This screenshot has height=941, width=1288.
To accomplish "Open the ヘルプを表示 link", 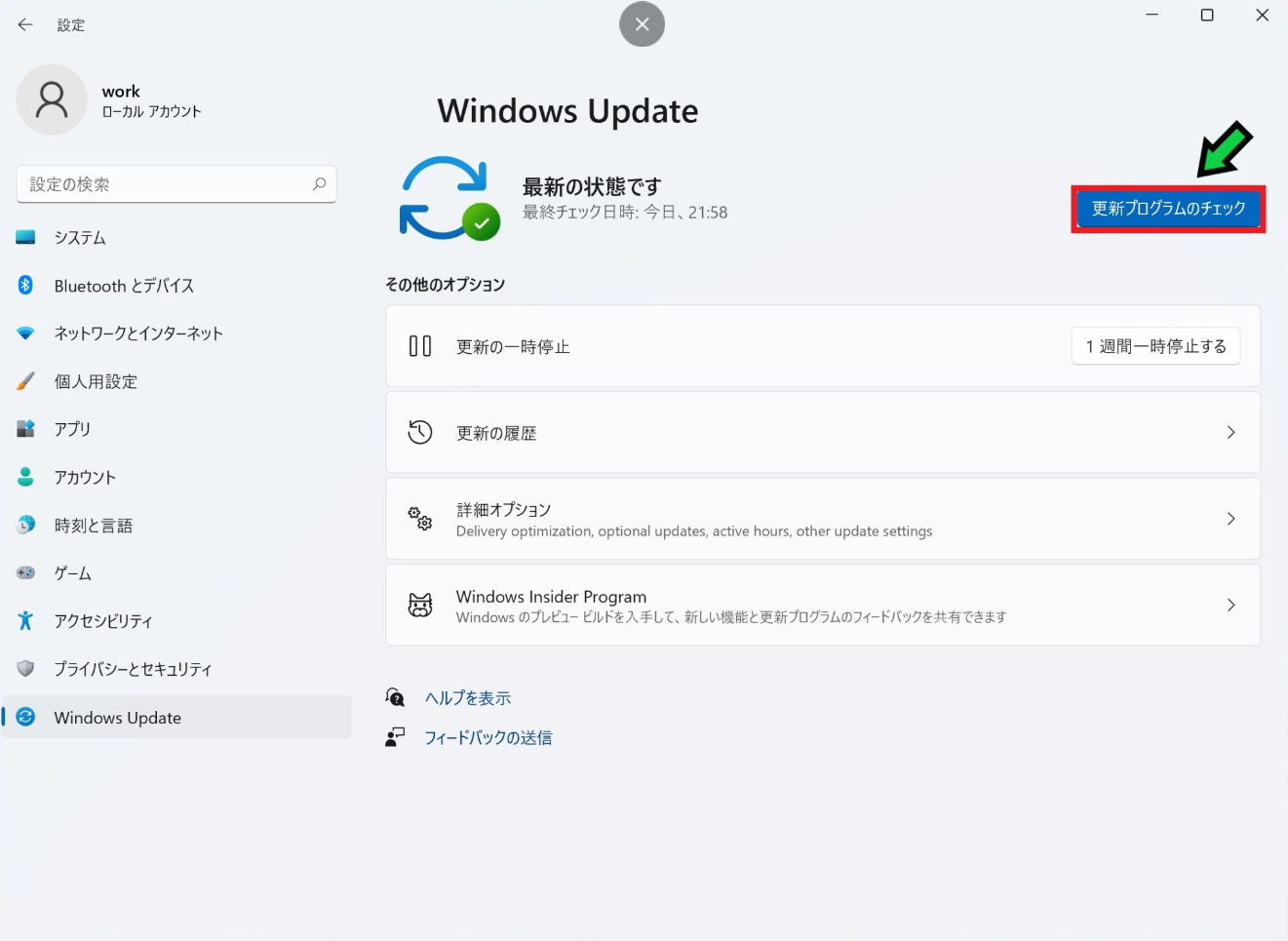I will pos(468,698).
